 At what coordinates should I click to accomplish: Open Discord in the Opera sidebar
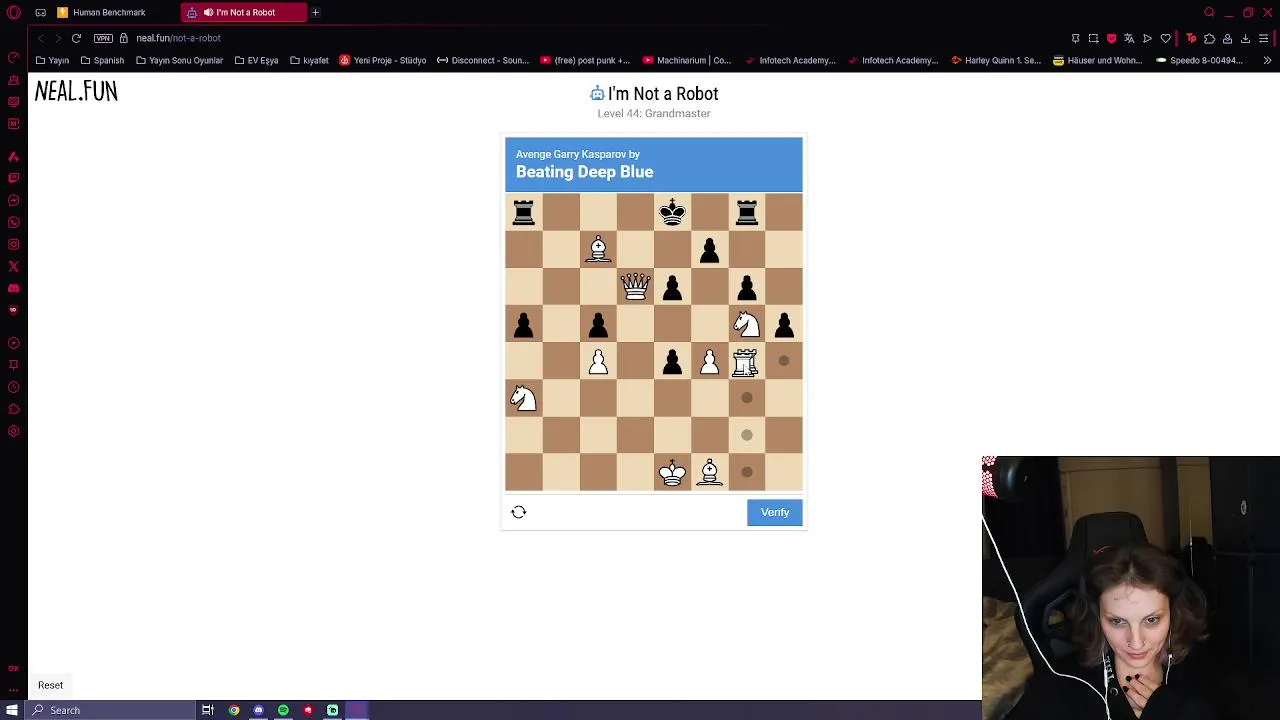point(13,288)
